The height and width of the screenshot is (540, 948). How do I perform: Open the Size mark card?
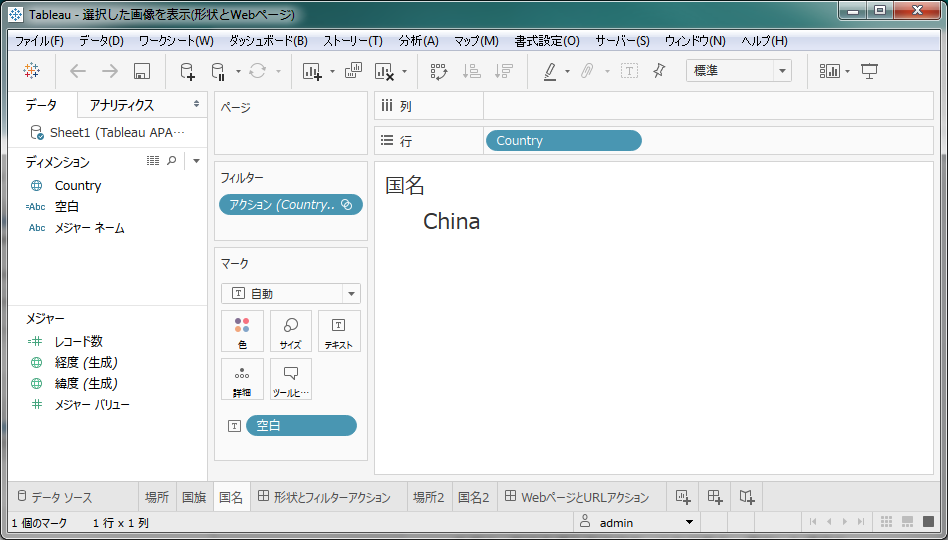coord(291,331)
